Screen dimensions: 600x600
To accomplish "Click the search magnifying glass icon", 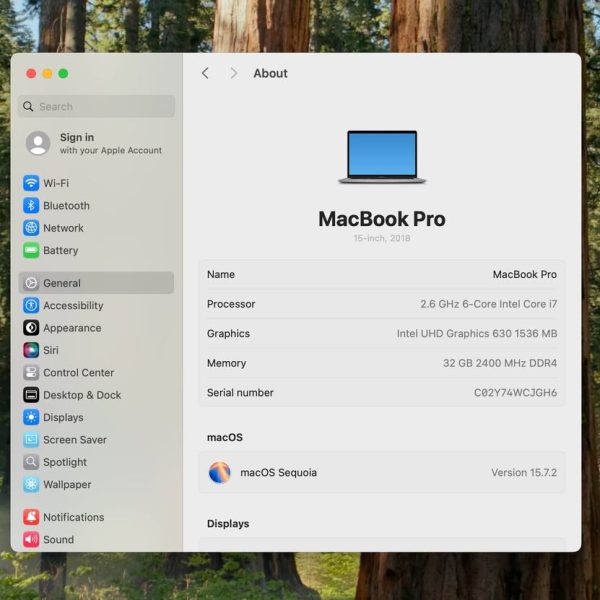I will coord(28,106).
